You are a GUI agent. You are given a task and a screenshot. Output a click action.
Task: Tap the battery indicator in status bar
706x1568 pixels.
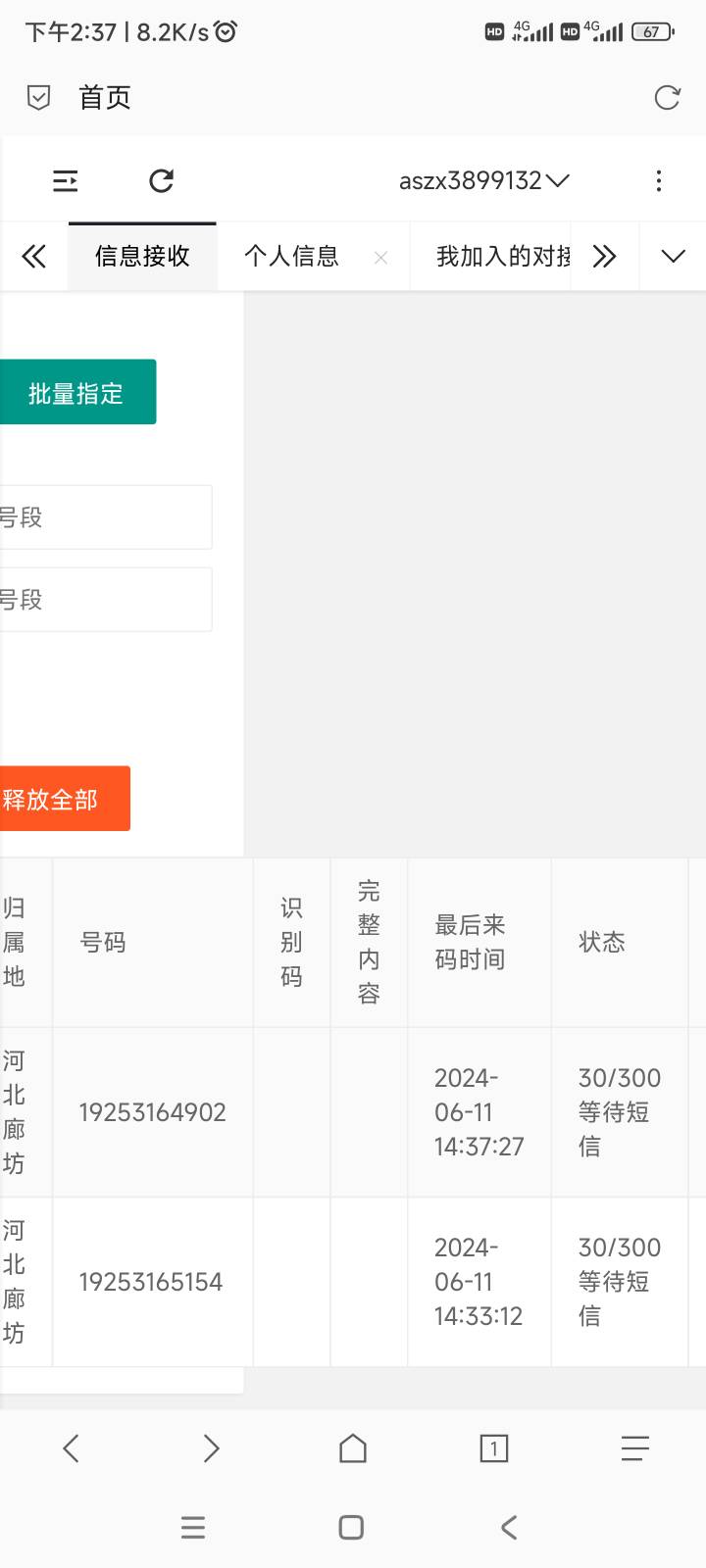coord(653,31)
